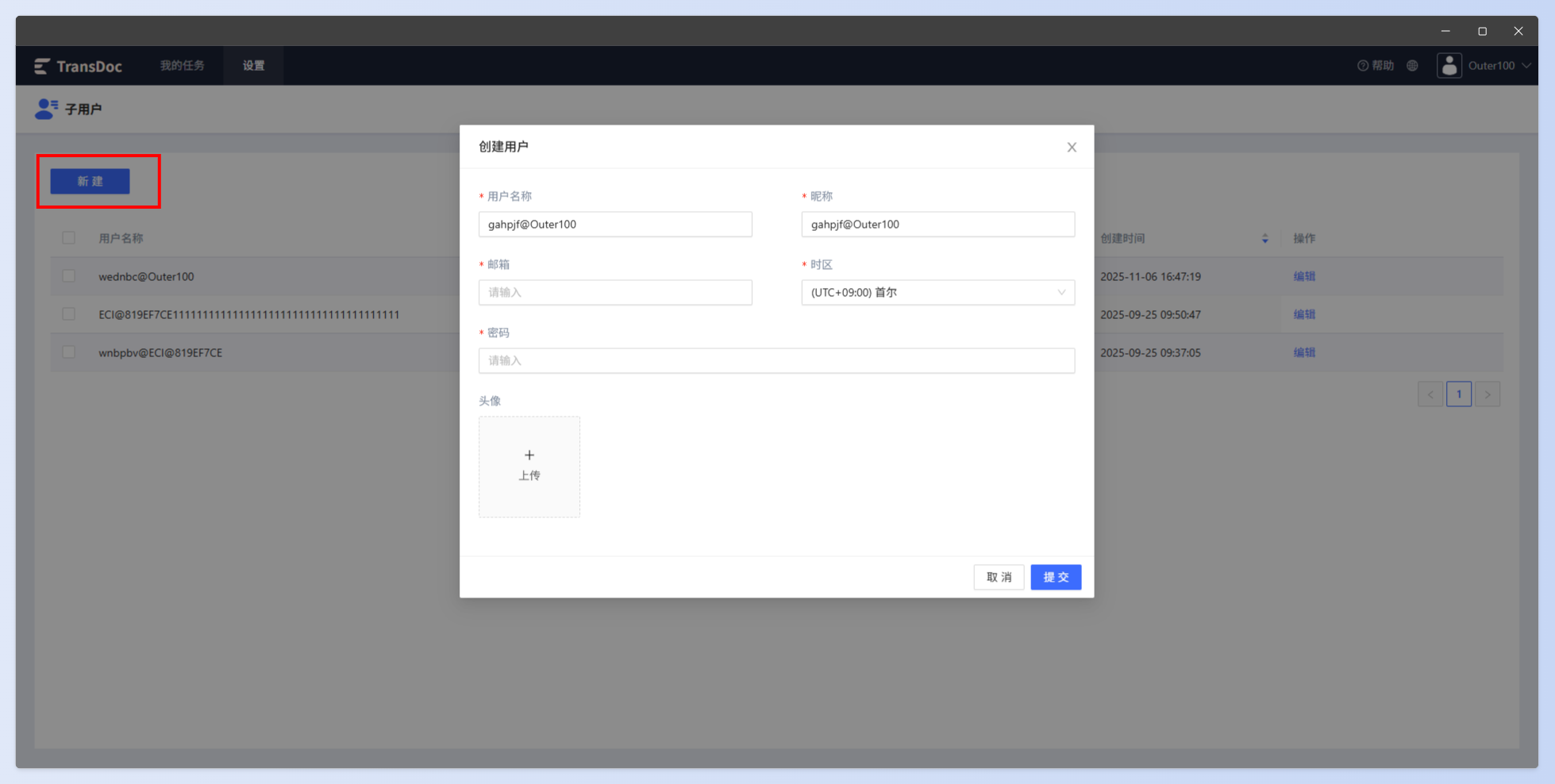Image resolution: width=1555 pixels, height=784 pixels.
Task: Sort by 创建时间 column arrows
Action: point(1265,239)
